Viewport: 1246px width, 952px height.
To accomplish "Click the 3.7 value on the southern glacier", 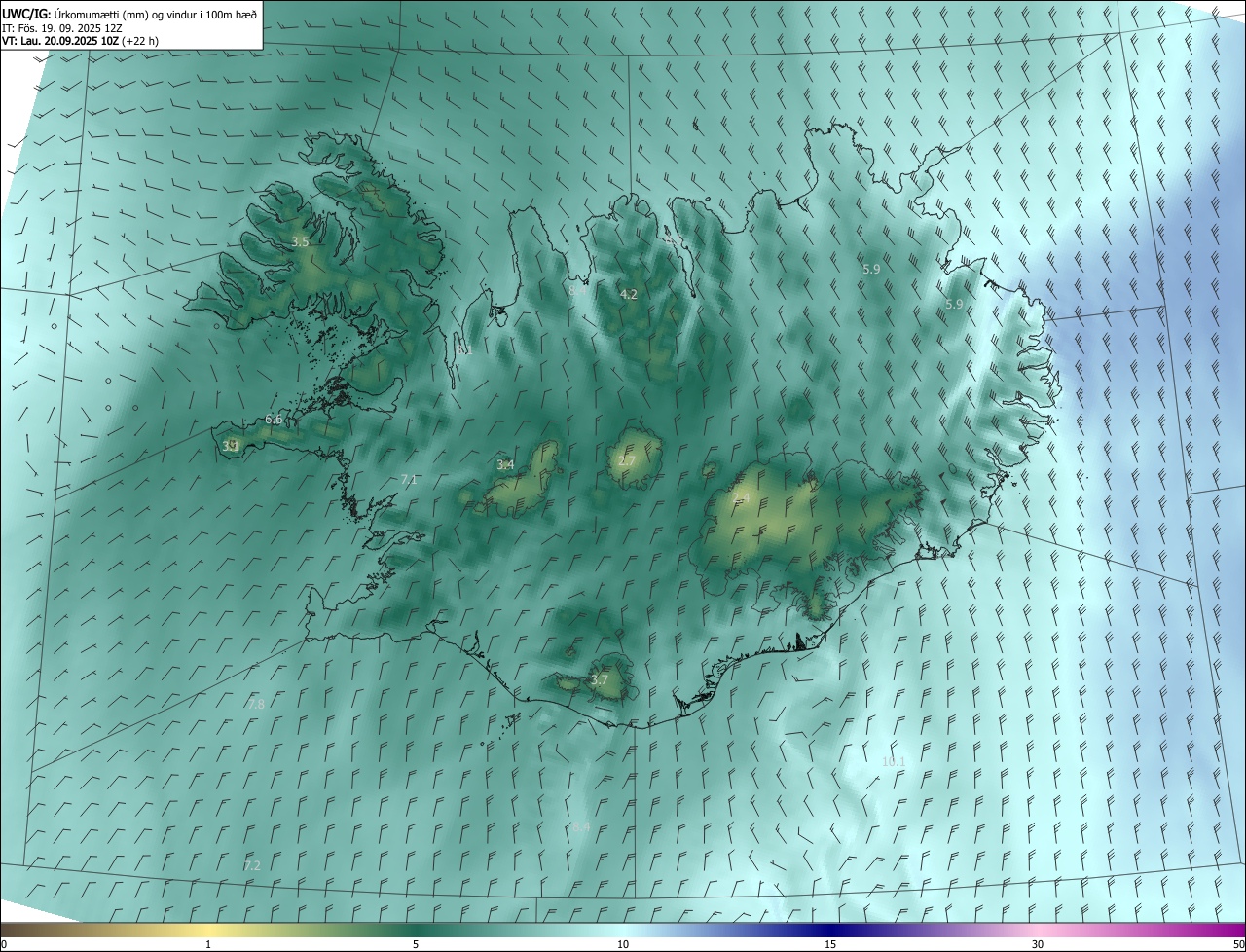I will tap(600, 679).
